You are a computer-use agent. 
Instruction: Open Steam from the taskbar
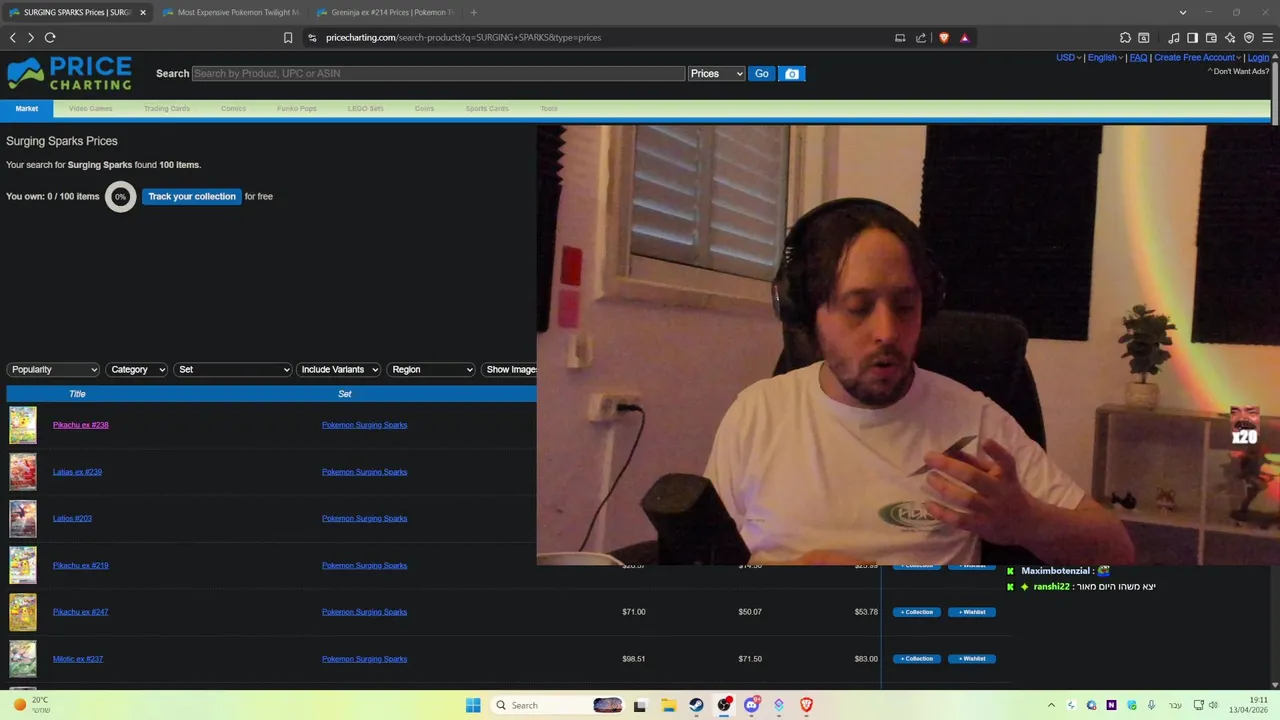(x=696, y=705)
